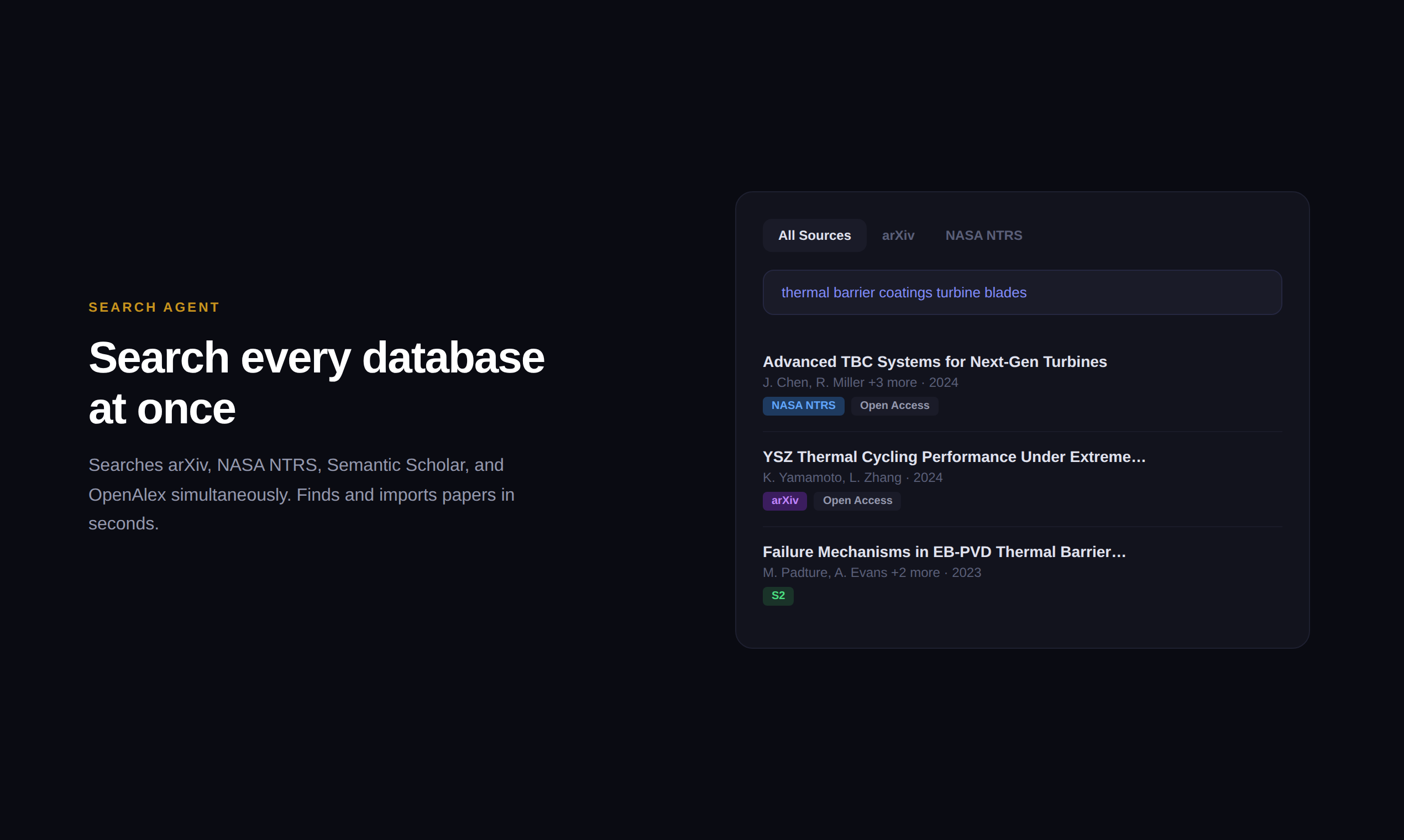Click author M. Padture on the third result

pos(795,573)
